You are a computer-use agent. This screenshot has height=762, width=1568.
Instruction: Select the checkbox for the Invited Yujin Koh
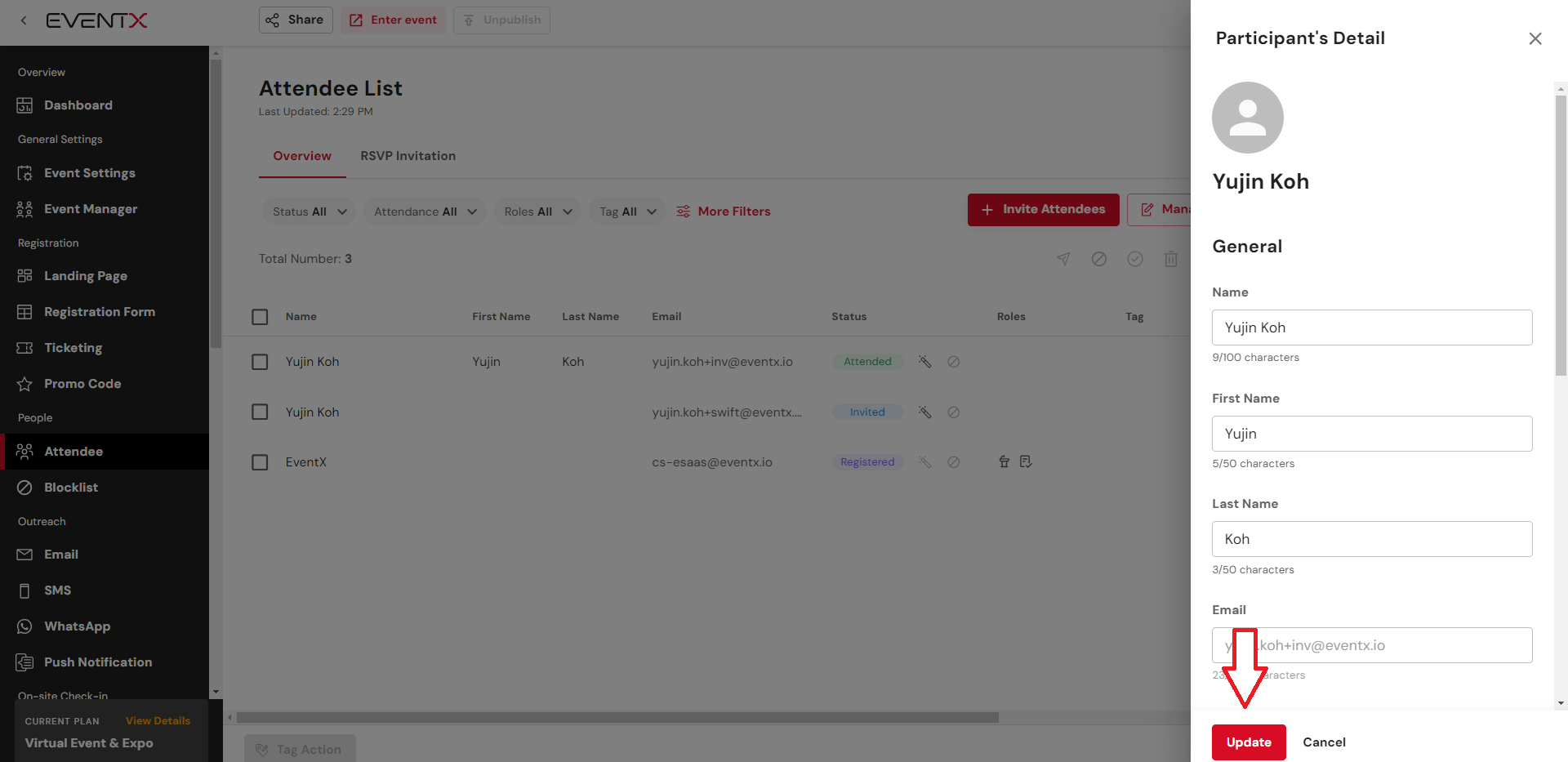260,412
